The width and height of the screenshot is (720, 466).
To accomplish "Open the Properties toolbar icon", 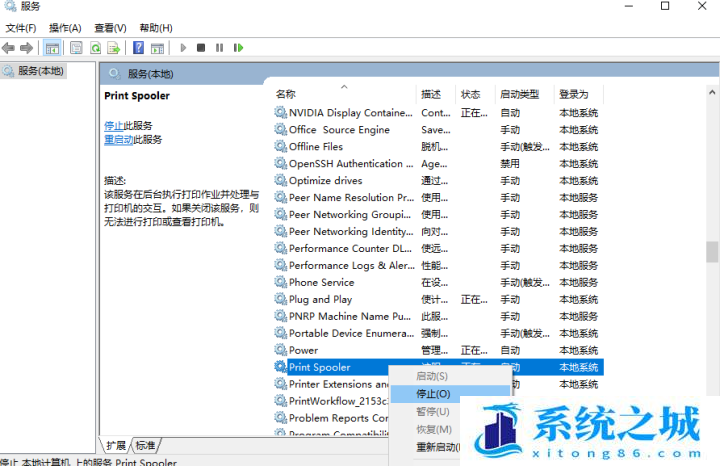I will tap(76, 48).
